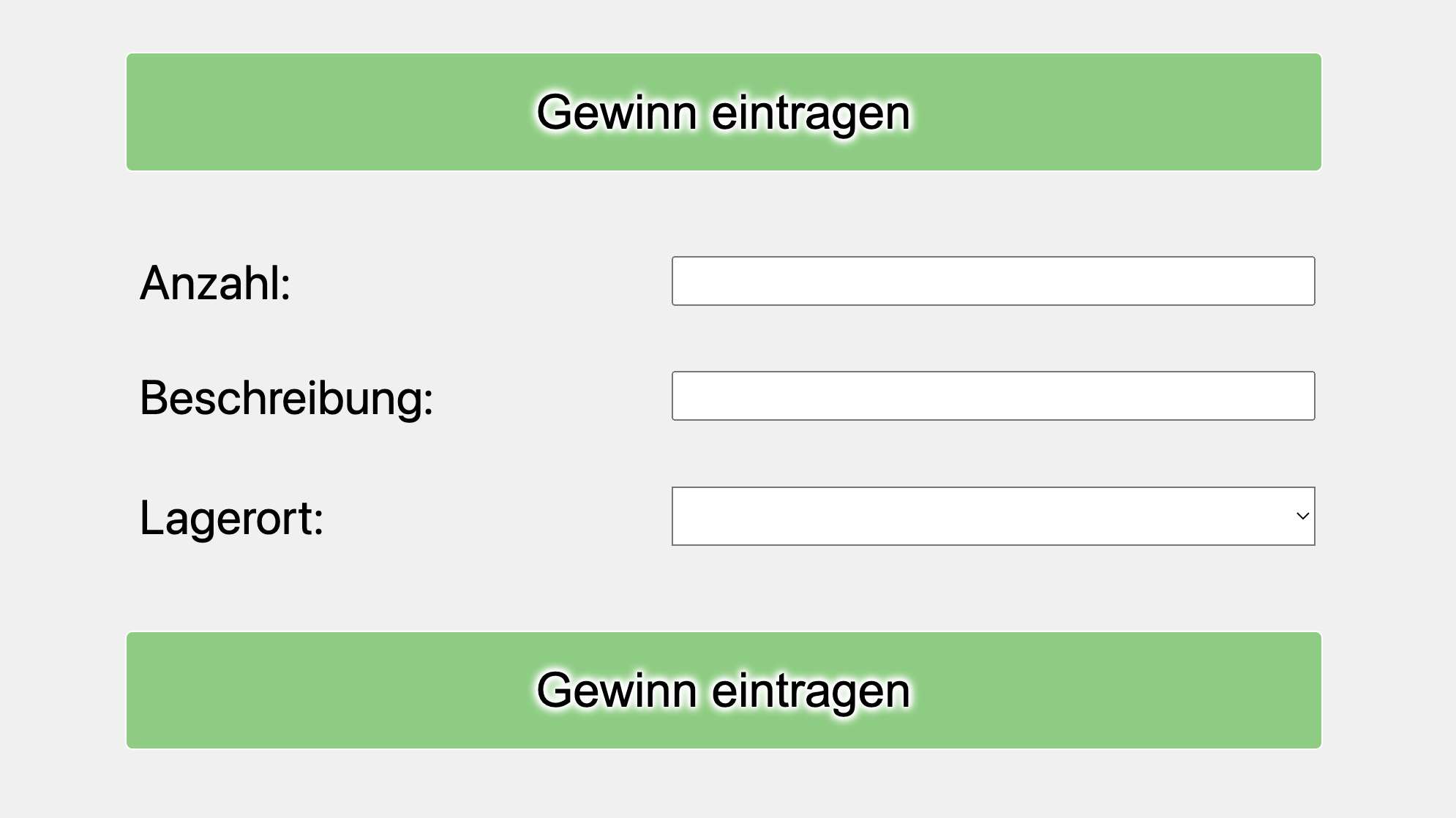Show Lagerort options via the combo box
The height and width of the screenshot is (818, 1456).
point(993,516)
